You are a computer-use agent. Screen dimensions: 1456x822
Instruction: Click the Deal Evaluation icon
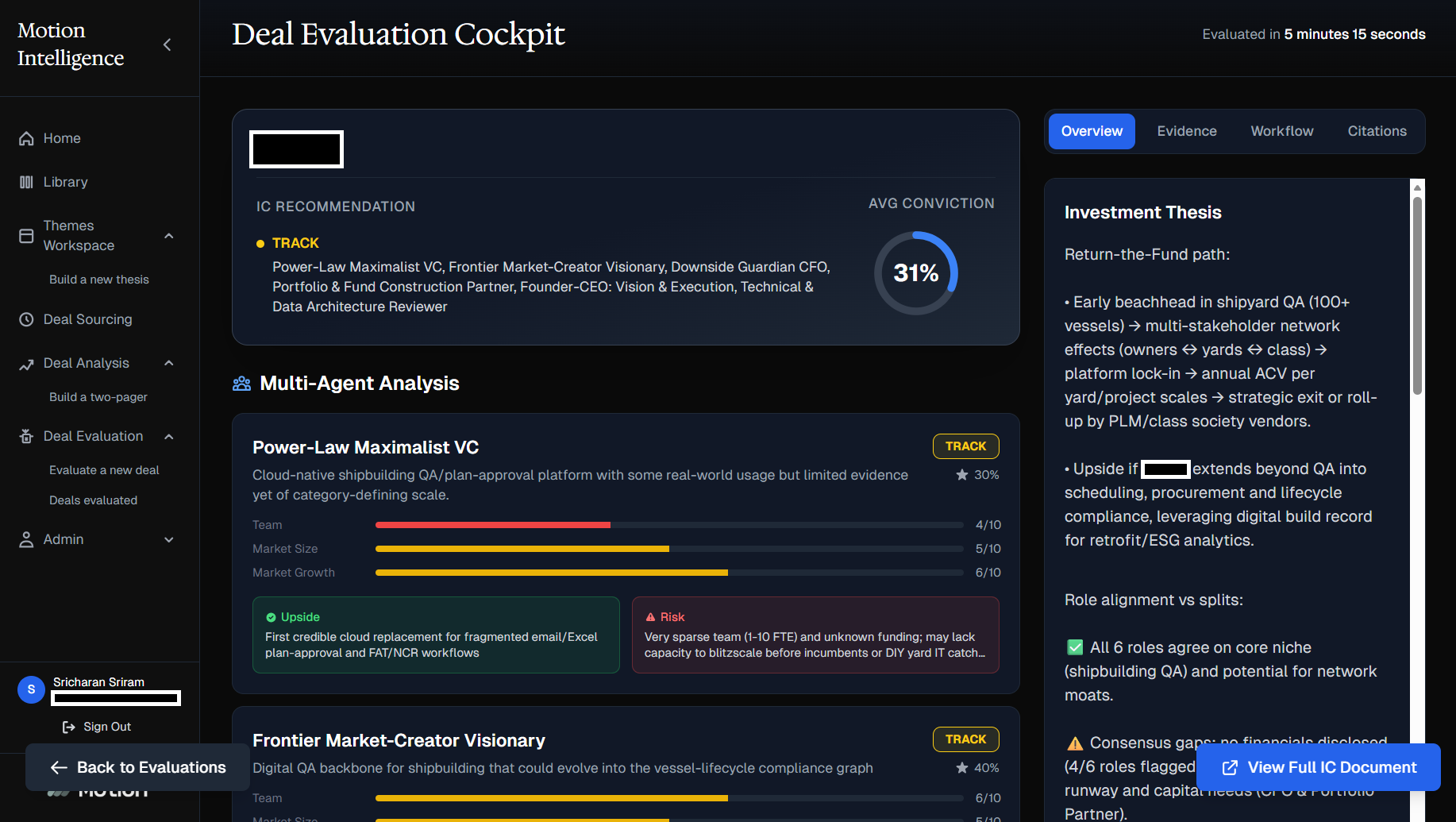click(x=26, y=436)
